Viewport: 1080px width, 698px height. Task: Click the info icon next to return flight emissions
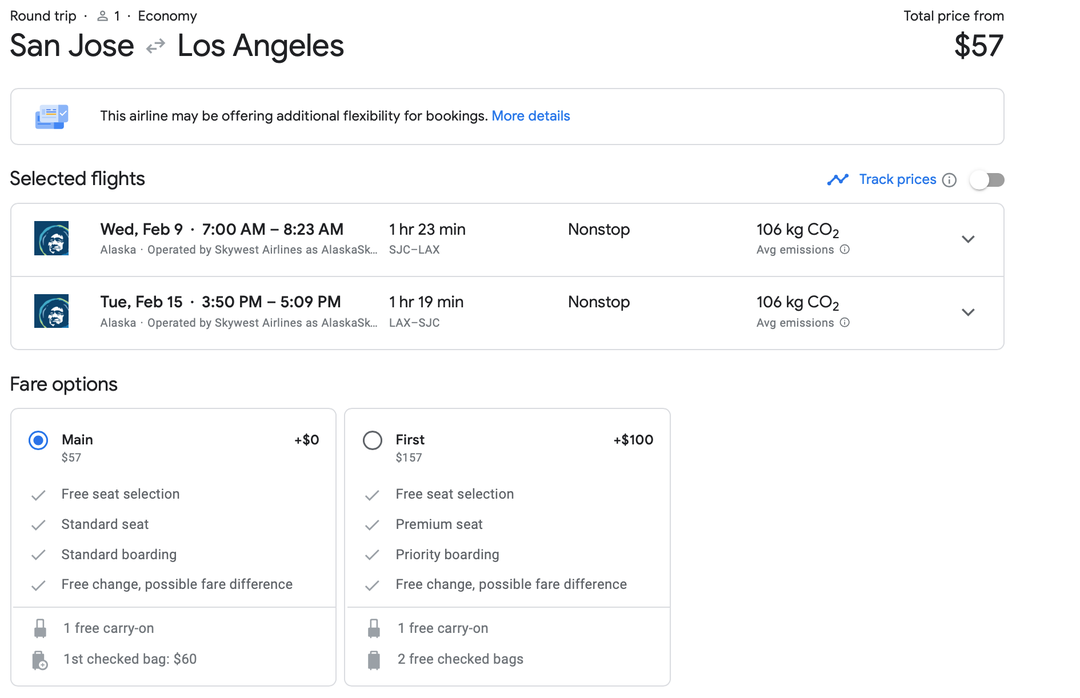coord(845,323)
